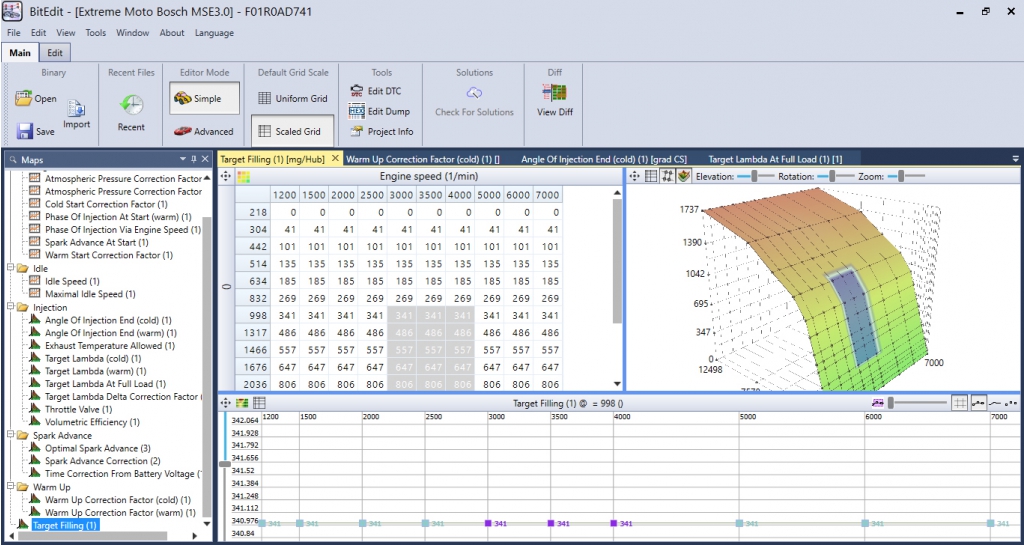1024x545 pixels.
Task: Select the Throttle Valve (1) map
Action: (78, 409)
